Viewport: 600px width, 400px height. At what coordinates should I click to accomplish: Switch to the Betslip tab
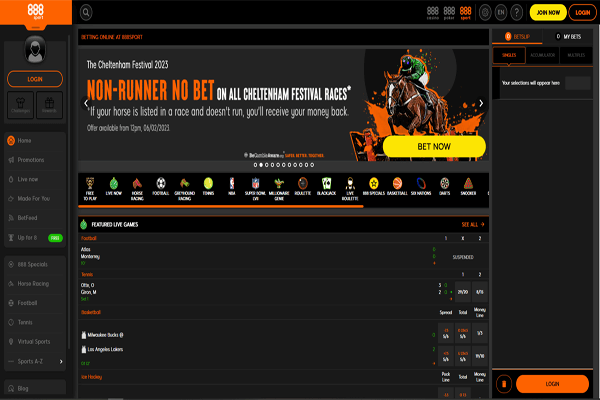pyautogui.click(x=517, y=36)
